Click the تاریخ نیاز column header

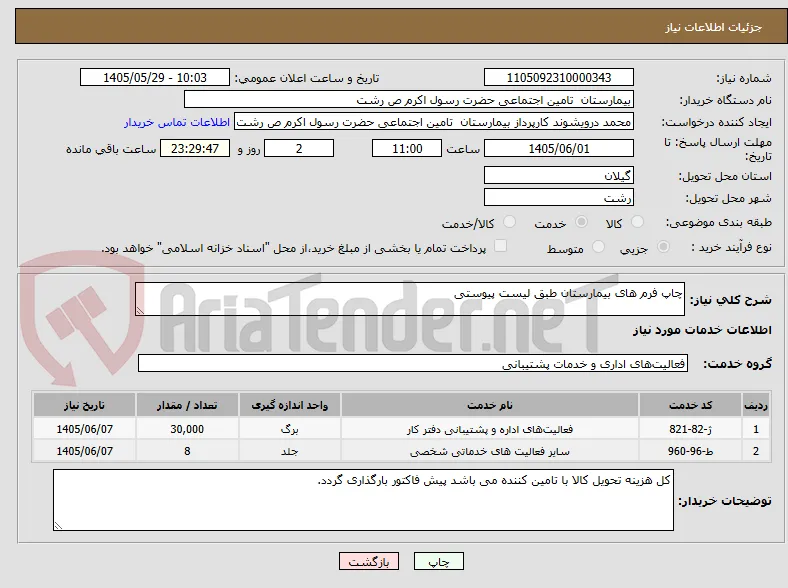[x=84, y=405]
